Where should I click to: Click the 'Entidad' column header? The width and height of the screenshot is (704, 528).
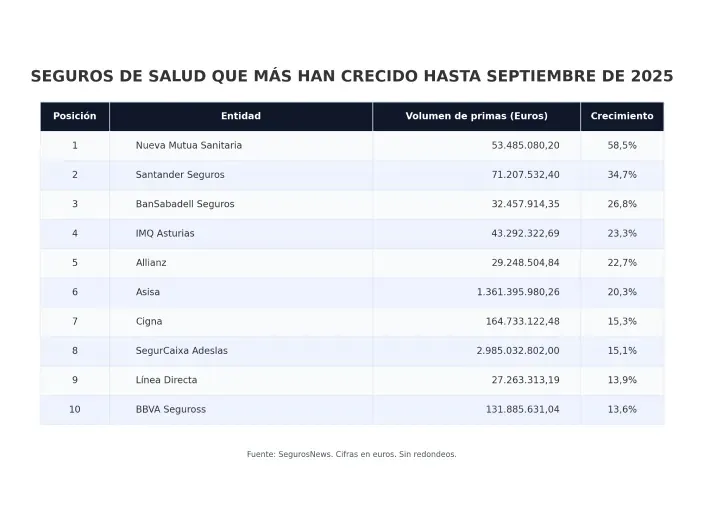coord(241,116)
